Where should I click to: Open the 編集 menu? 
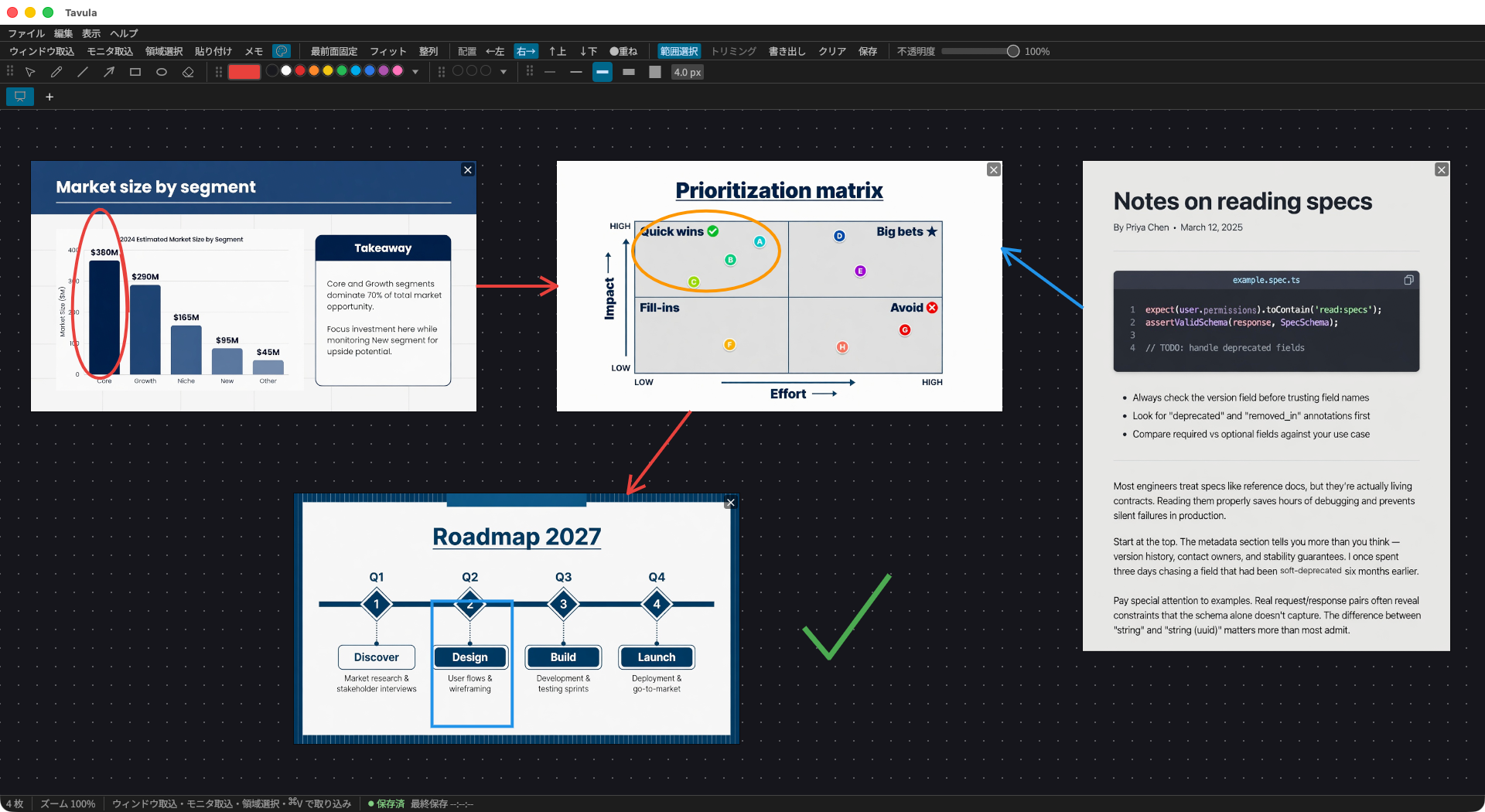63,33
